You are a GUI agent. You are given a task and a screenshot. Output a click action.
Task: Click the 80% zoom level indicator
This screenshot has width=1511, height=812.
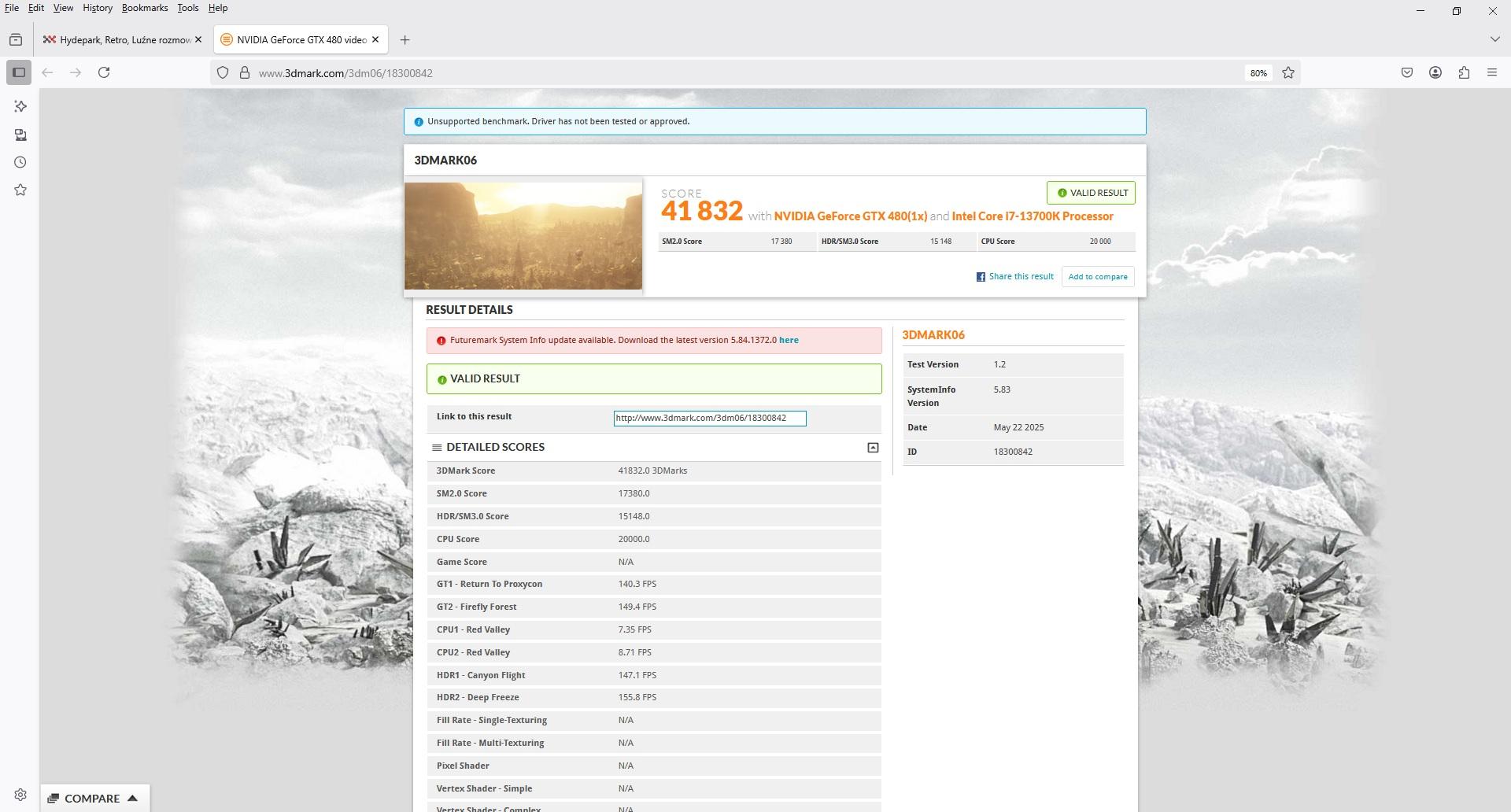pos(1258,73)
